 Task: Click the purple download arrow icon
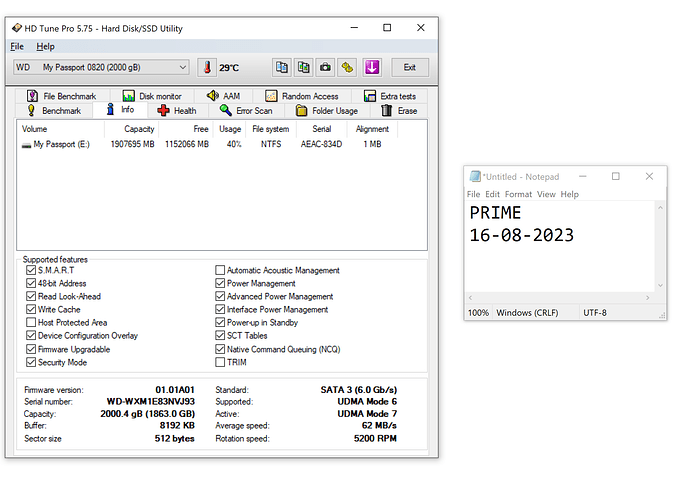tap(372, 67)
